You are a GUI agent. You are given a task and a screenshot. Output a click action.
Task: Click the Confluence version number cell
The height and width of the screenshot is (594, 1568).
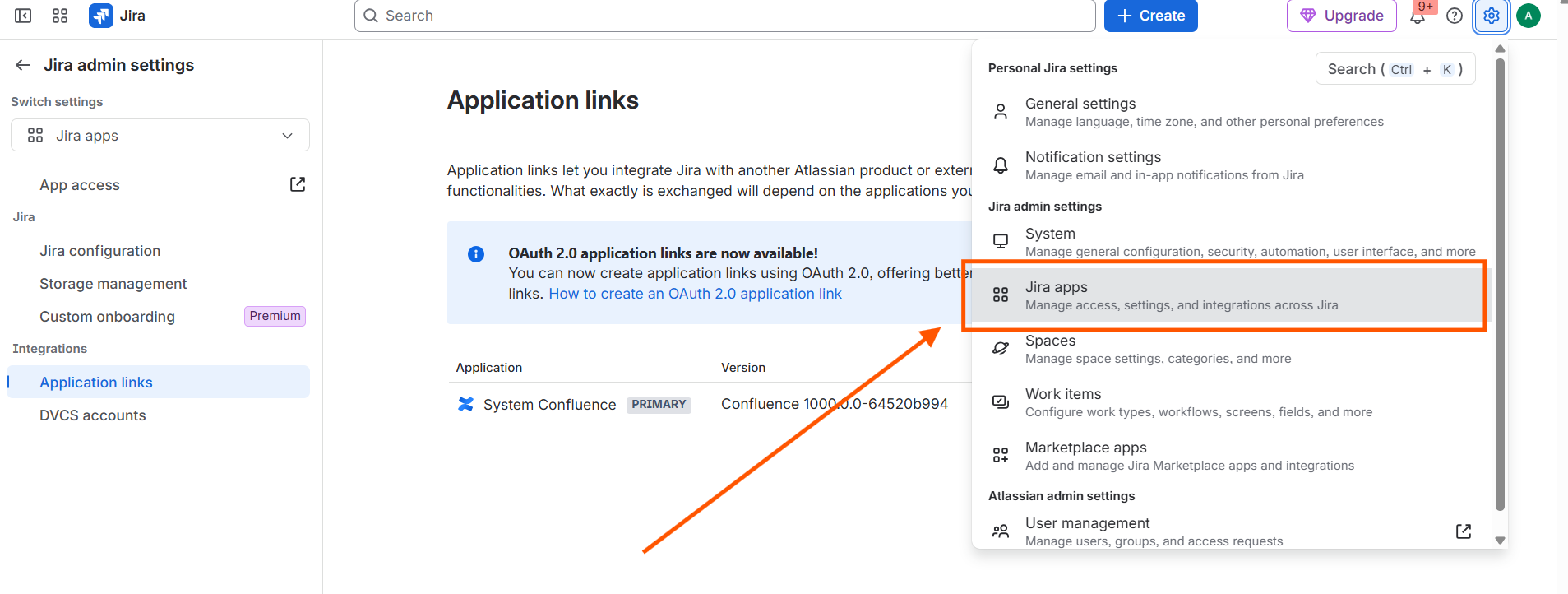(x=835, y=404)
